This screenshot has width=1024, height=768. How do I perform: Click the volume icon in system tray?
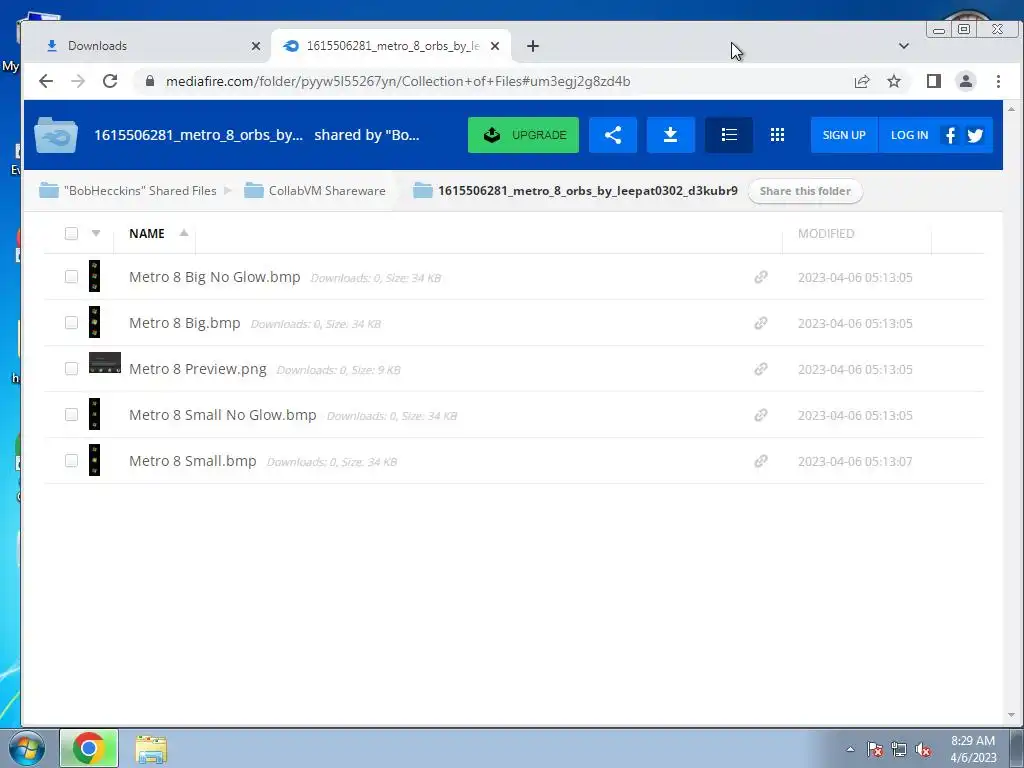point(923,750)
